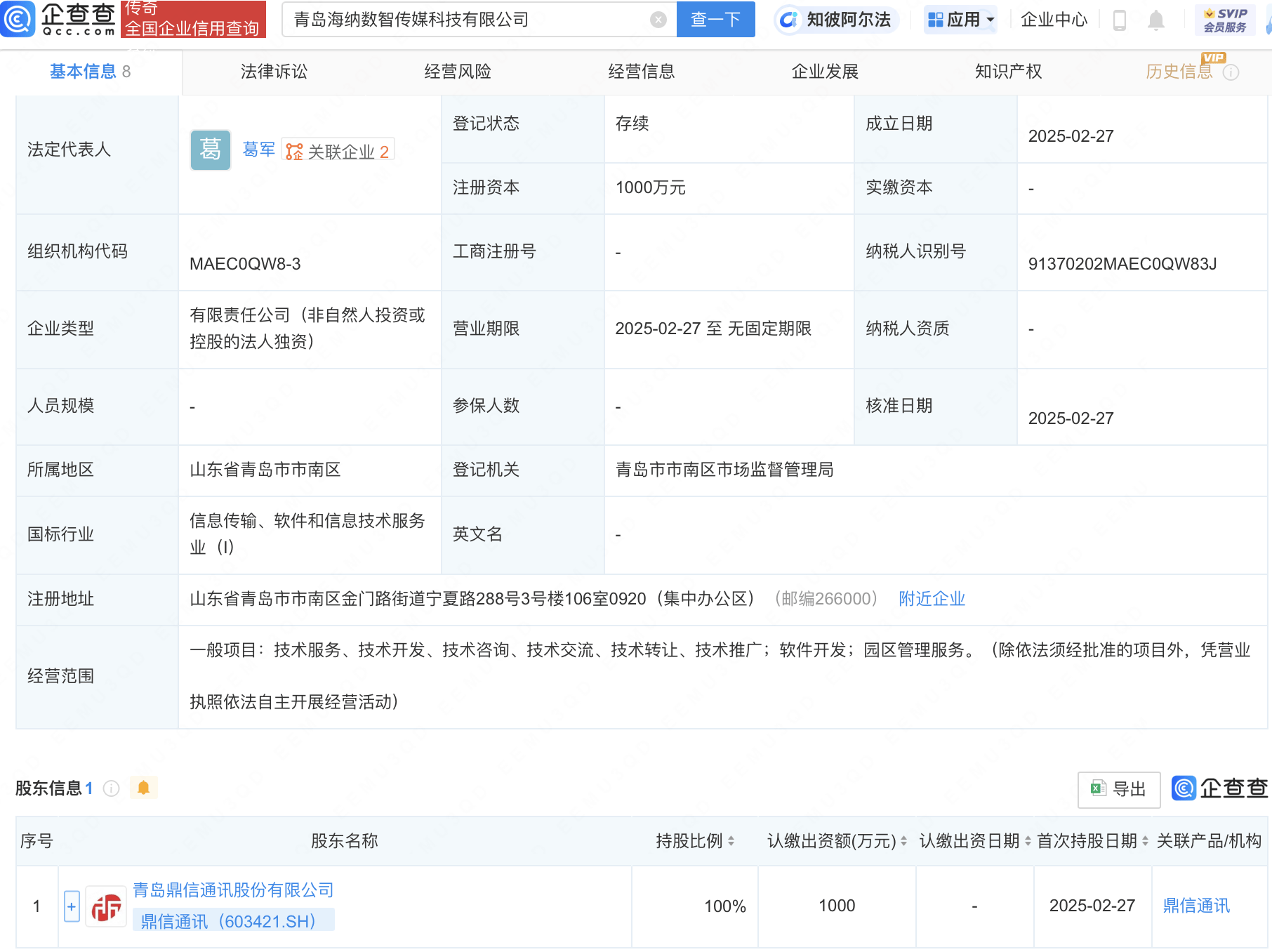Open the 知识产权 tab
1272x952 pixels.
(x=1008, y=72)
